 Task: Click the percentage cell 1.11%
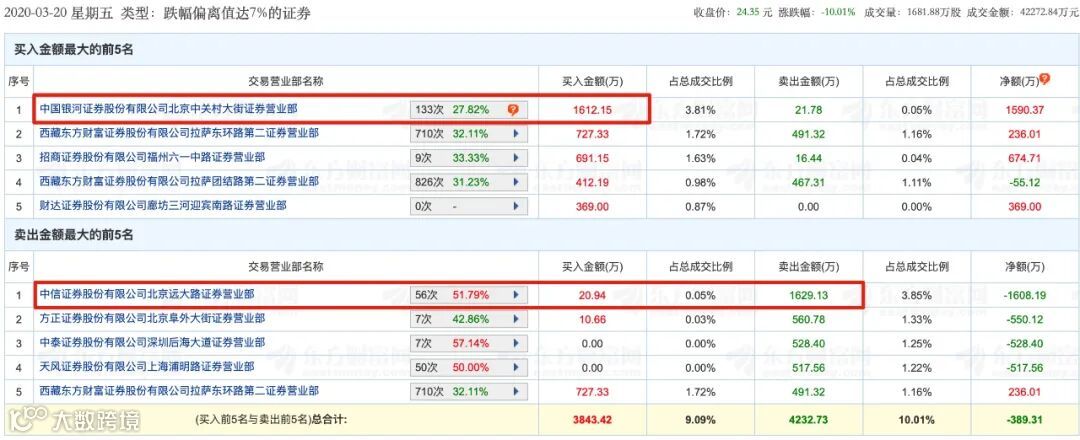917,182
